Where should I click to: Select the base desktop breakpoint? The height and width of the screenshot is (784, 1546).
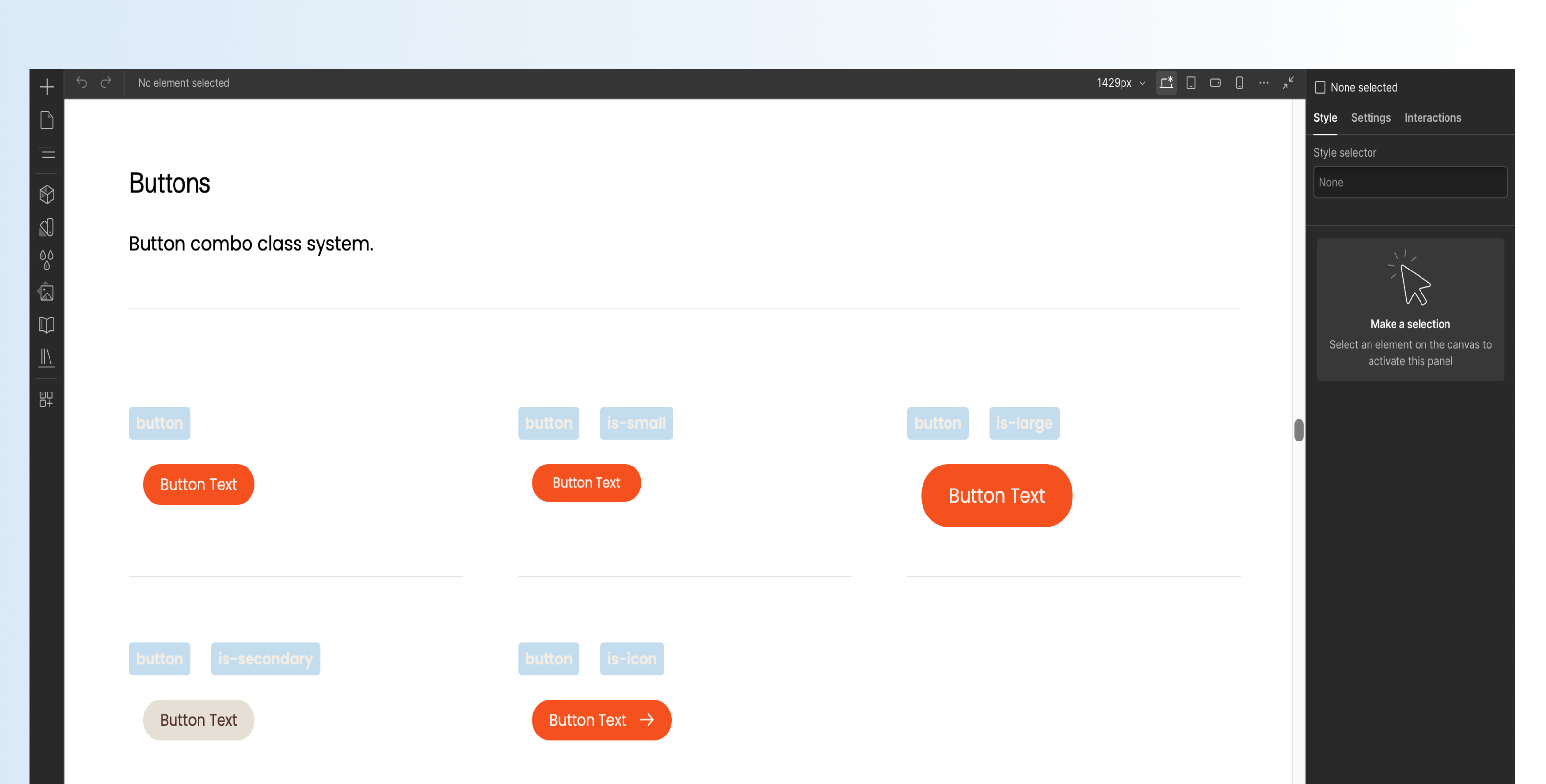pos(1166,83)
